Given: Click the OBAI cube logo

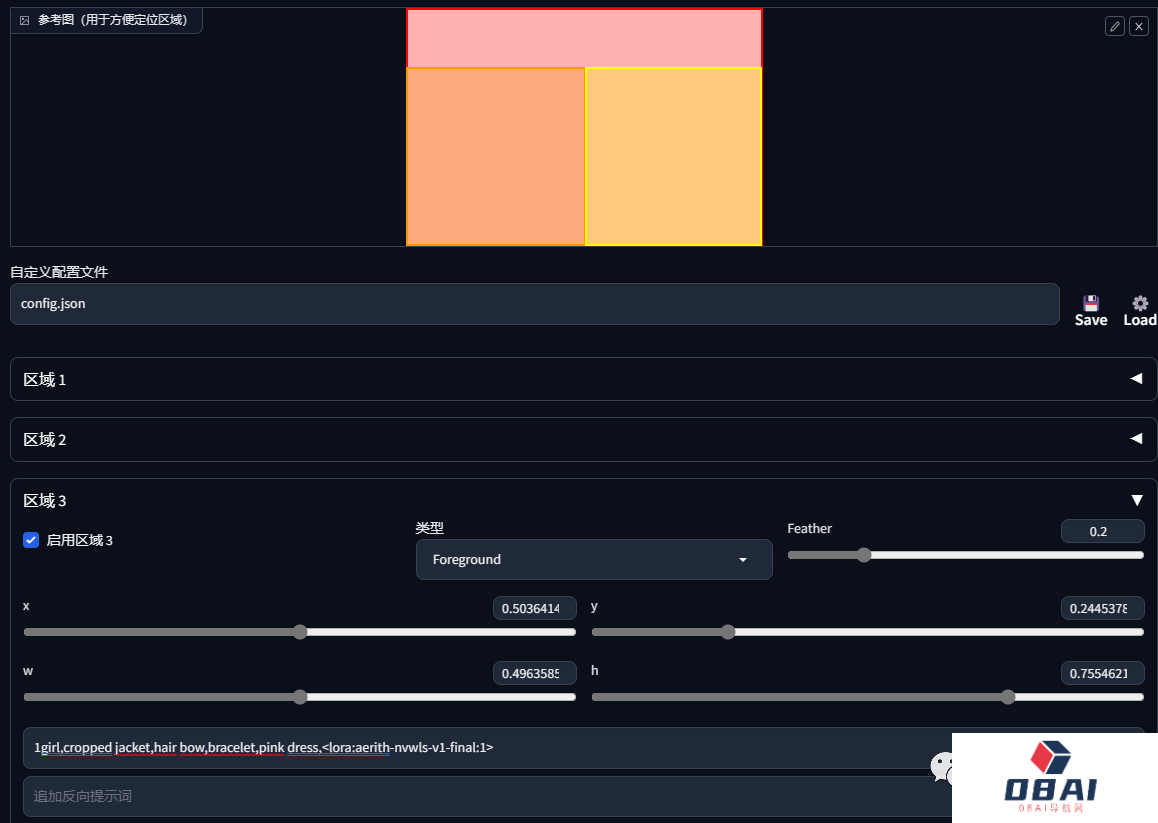Looking at the screenshot, I should (x=1051, y=756).
